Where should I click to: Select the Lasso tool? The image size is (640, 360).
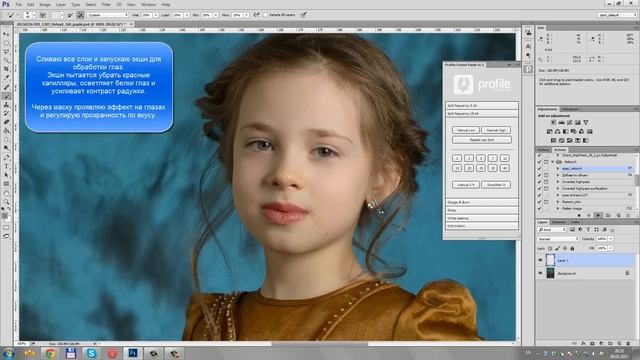tap(6, 52)
